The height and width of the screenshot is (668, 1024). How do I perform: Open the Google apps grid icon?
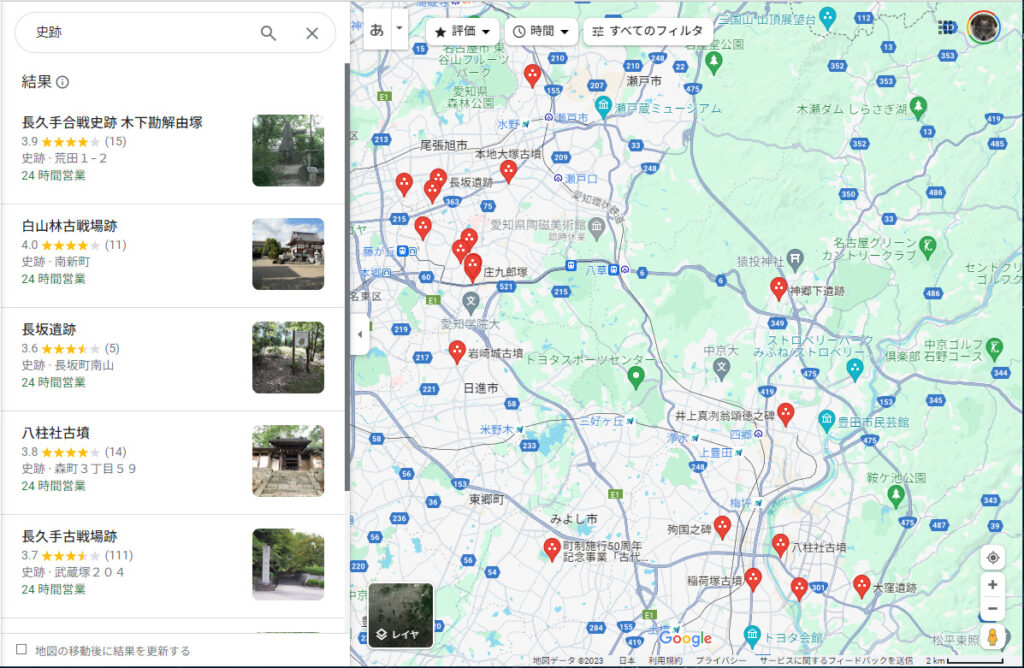[946, 27]
